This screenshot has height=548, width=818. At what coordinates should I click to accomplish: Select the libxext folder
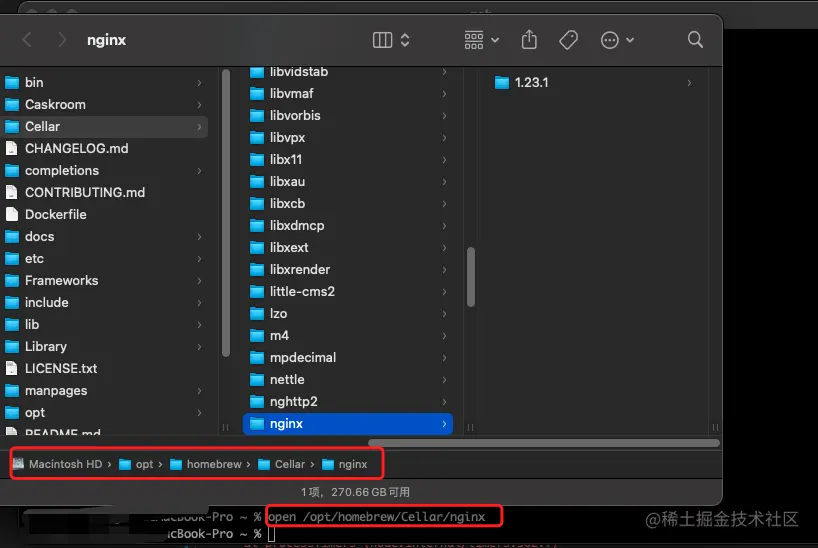pyautogui.click(x=348, y=247)
